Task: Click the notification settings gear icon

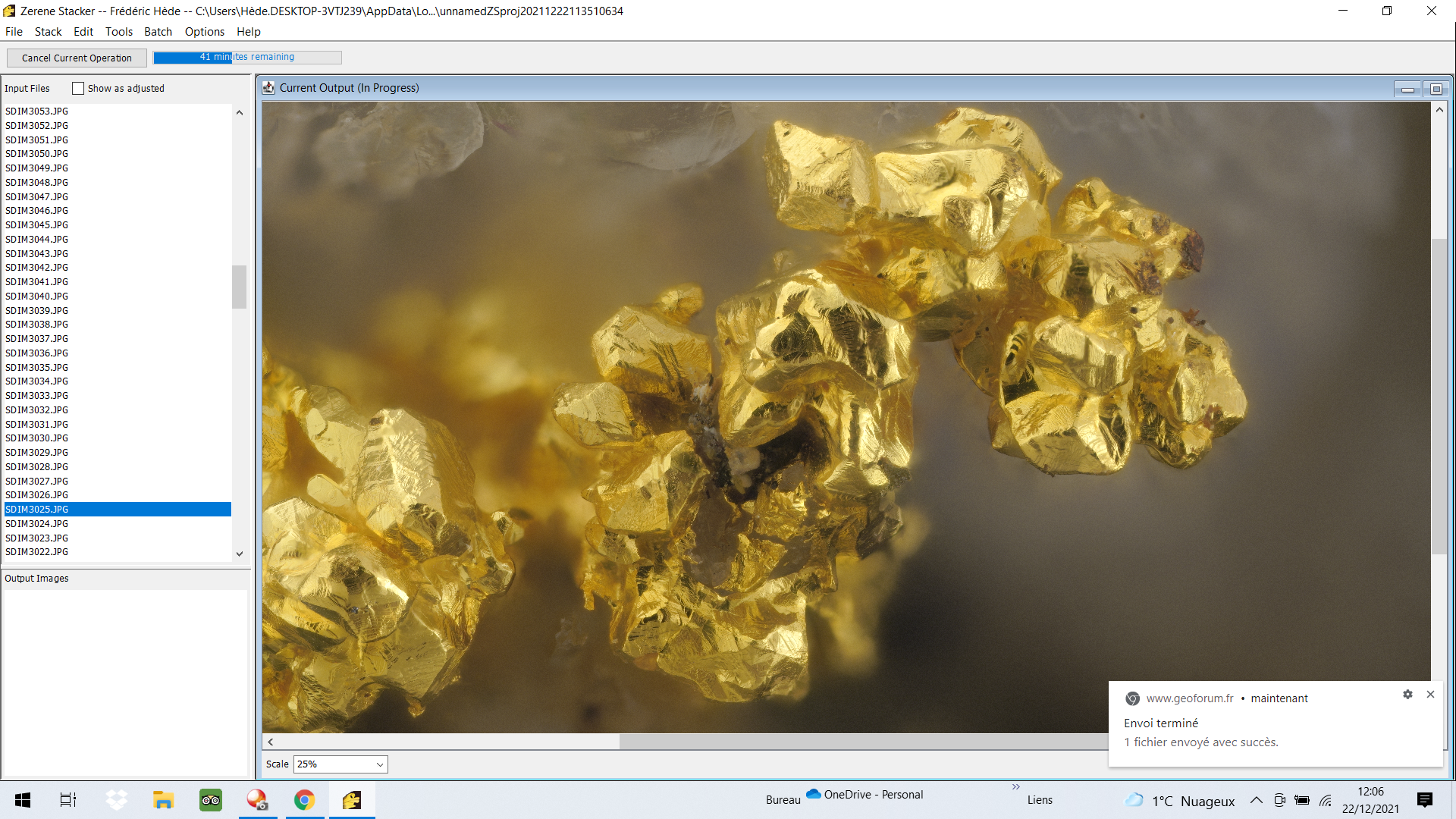Action: pyautogui.click(x=1407, y=695)
